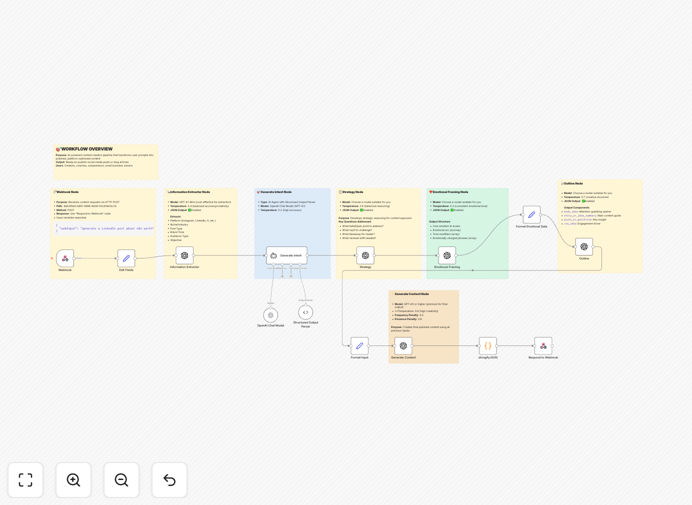Select the blue Generate Intent Node note title
The image size is (692, 505).
point(276,192)
